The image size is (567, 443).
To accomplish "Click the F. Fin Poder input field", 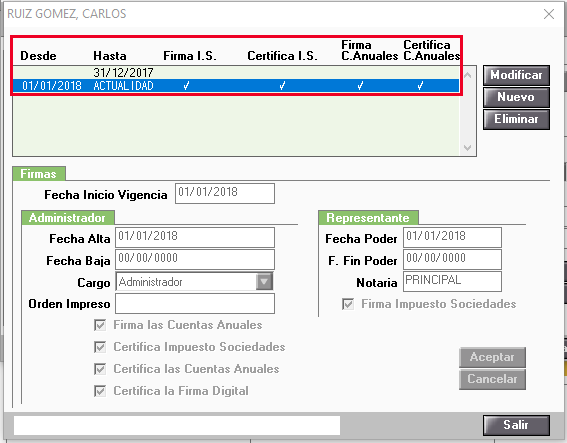I will [x=452, y=260].
